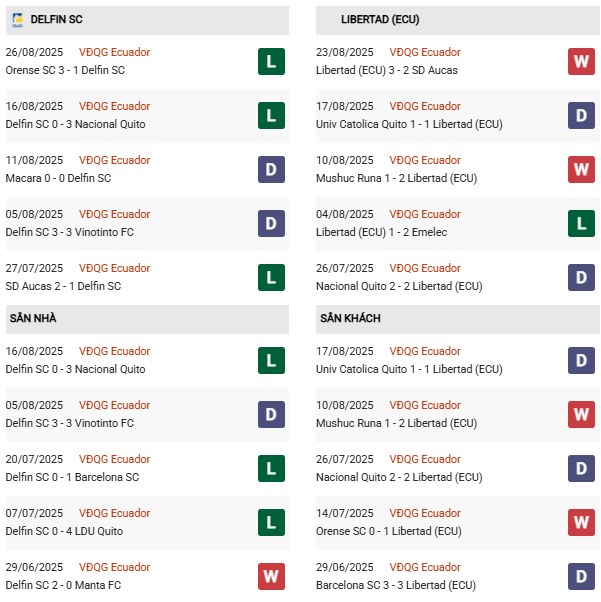Click the 14/07/2025 match date

tap(346, 513)
